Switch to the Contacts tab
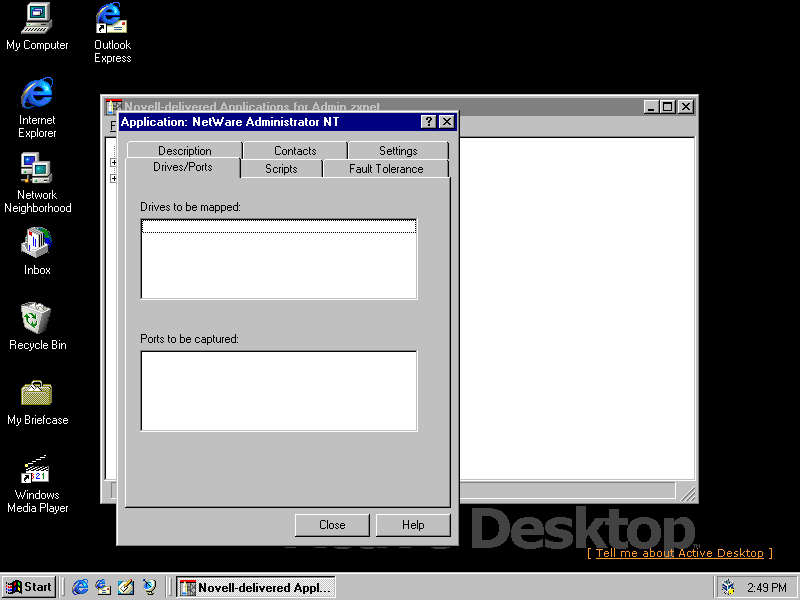800x600 pixels. [x=295, y=151]
